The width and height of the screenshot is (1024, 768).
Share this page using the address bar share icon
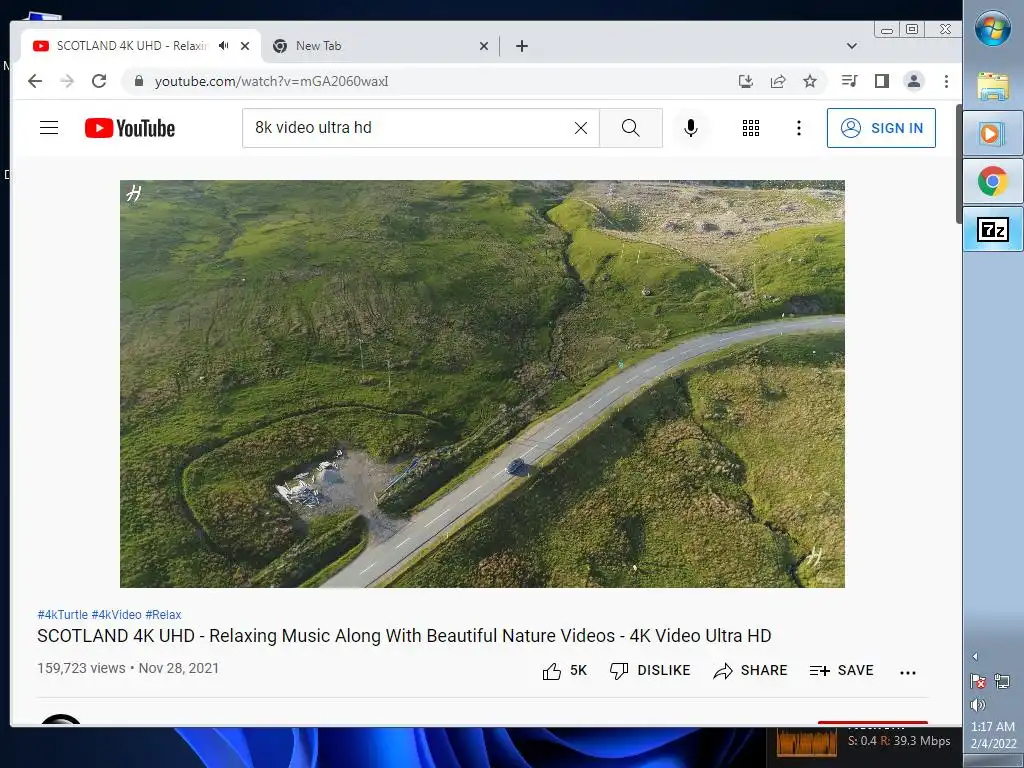click(x=778, y=81)
